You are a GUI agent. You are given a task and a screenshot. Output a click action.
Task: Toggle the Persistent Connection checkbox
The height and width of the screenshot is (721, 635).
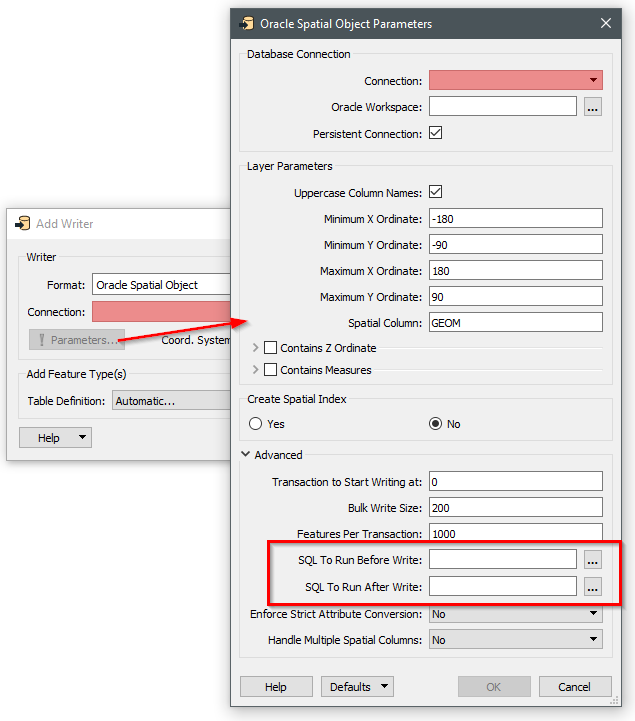[435, 133]
